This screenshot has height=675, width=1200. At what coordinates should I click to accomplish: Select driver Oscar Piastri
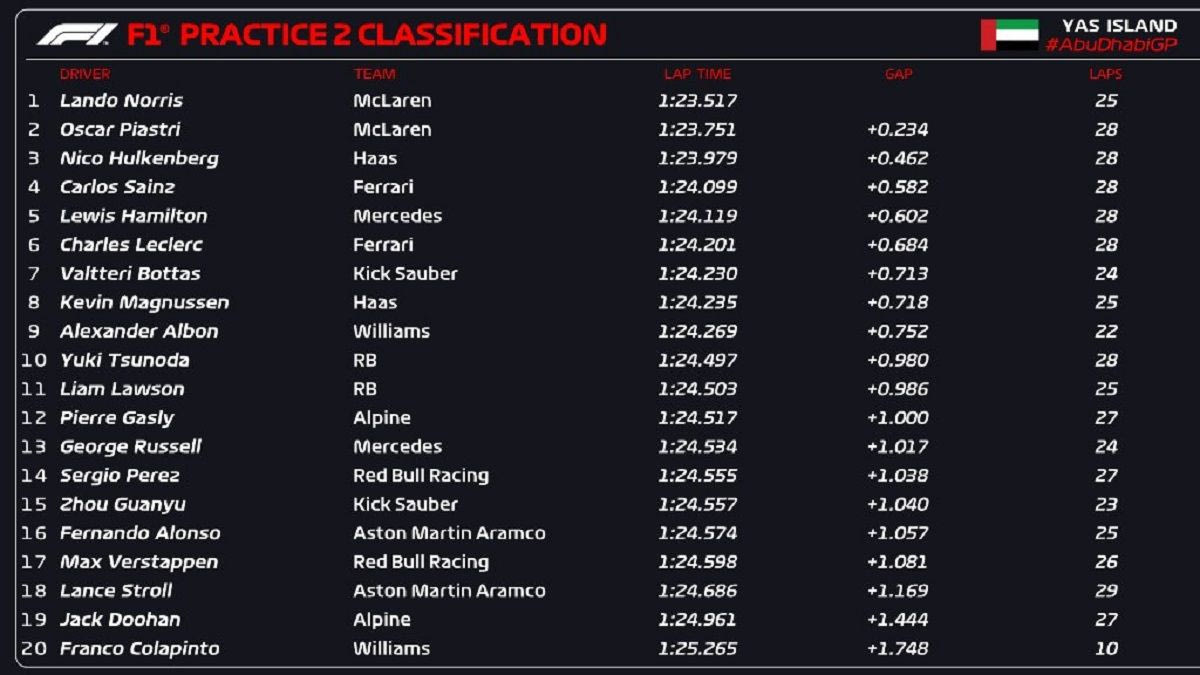pos(120,130)
